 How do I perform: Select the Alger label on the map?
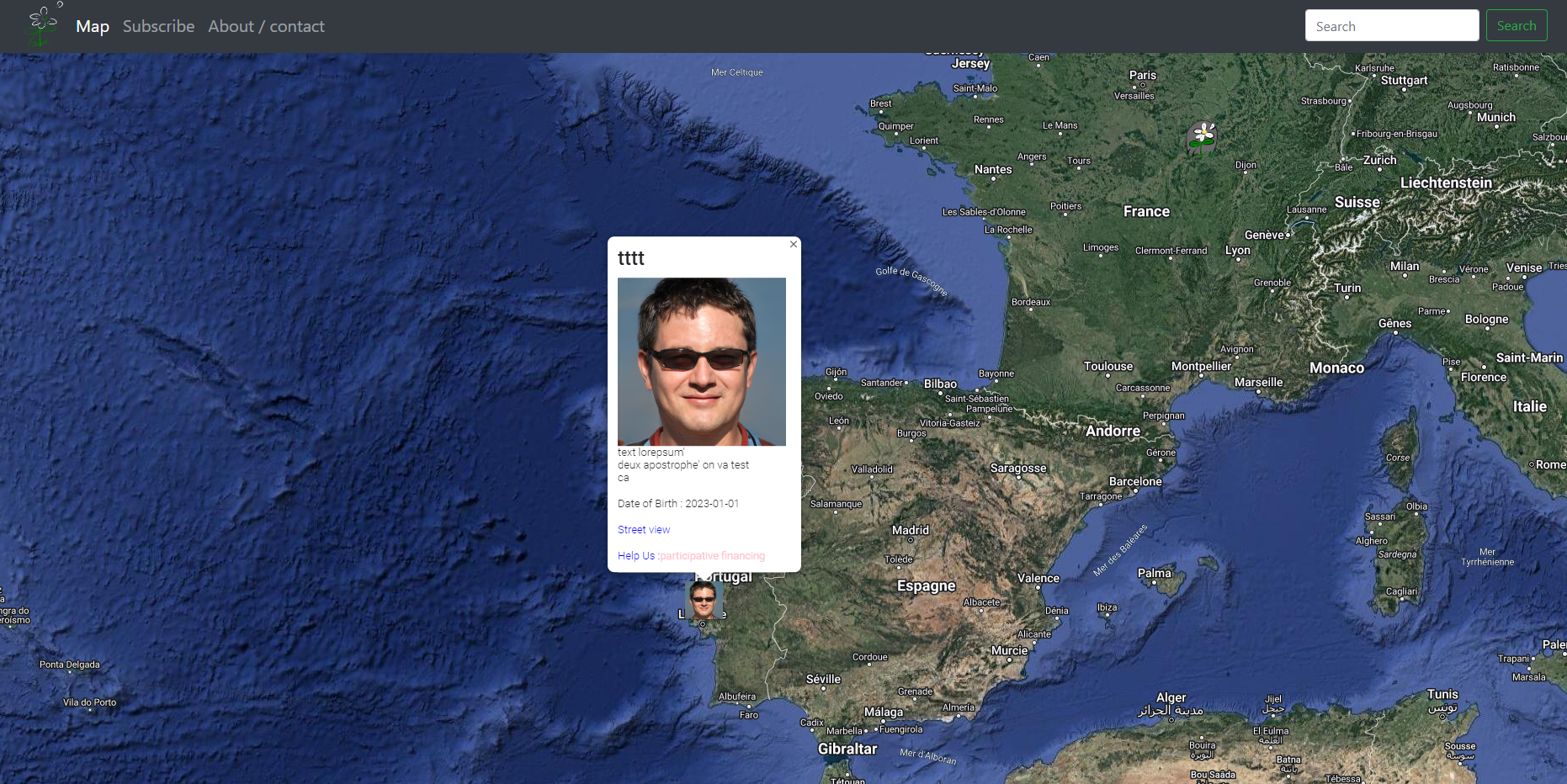(1171, 697)
